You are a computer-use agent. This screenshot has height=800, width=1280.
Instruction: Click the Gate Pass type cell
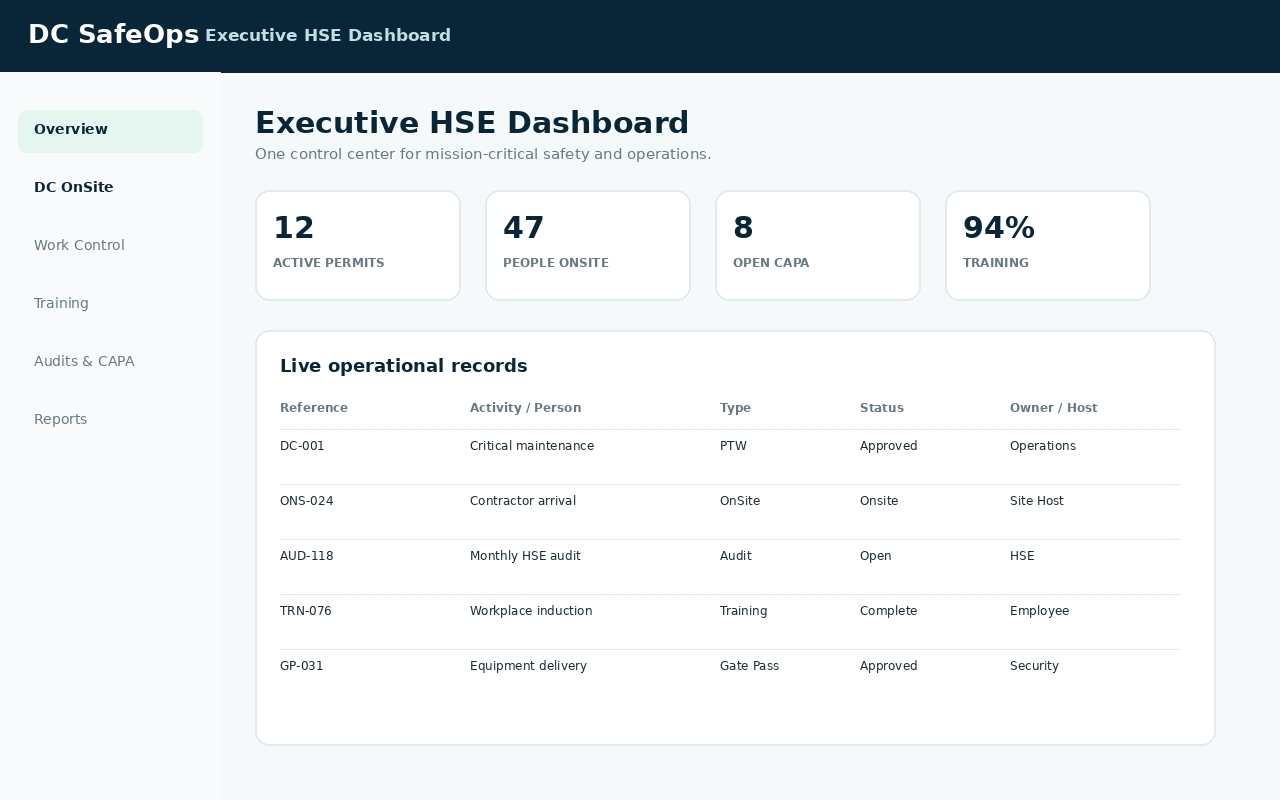click(x=749, y=666)
